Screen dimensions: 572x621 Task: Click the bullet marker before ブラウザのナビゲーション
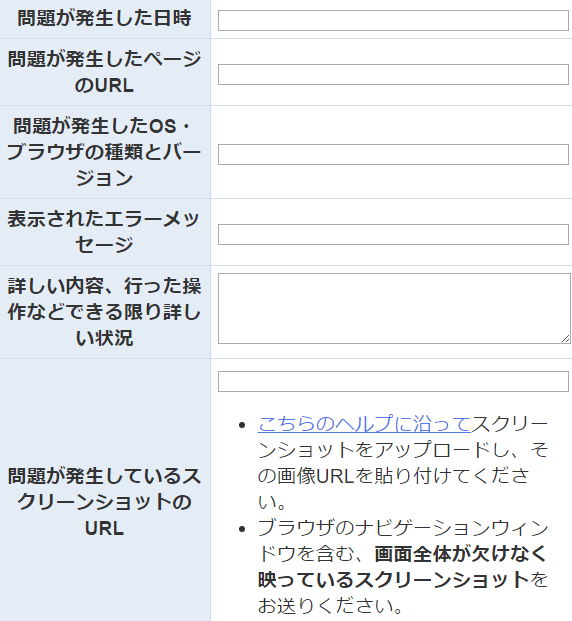[x=242, y=530]
